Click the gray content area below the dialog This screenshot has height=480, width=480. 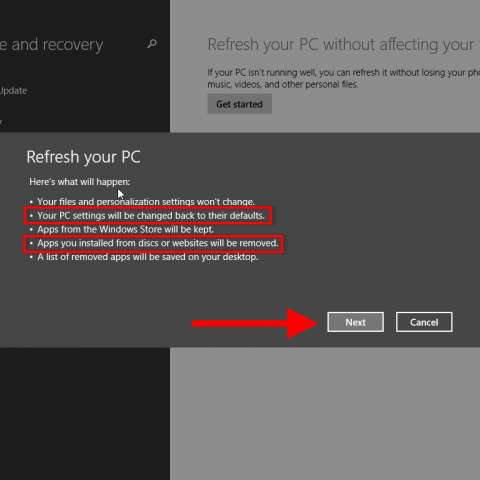click(x=325, y=413)
